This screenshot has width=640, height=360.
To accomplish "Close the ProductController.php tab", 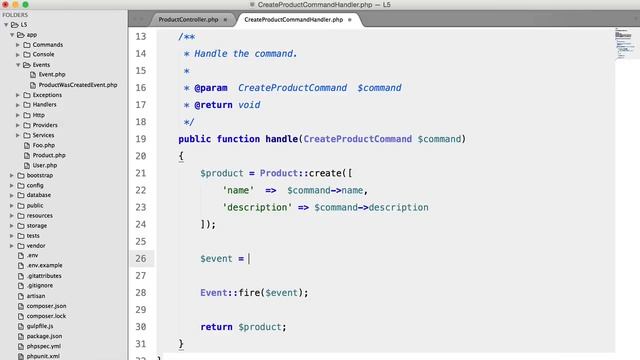I will pos(225,20).
